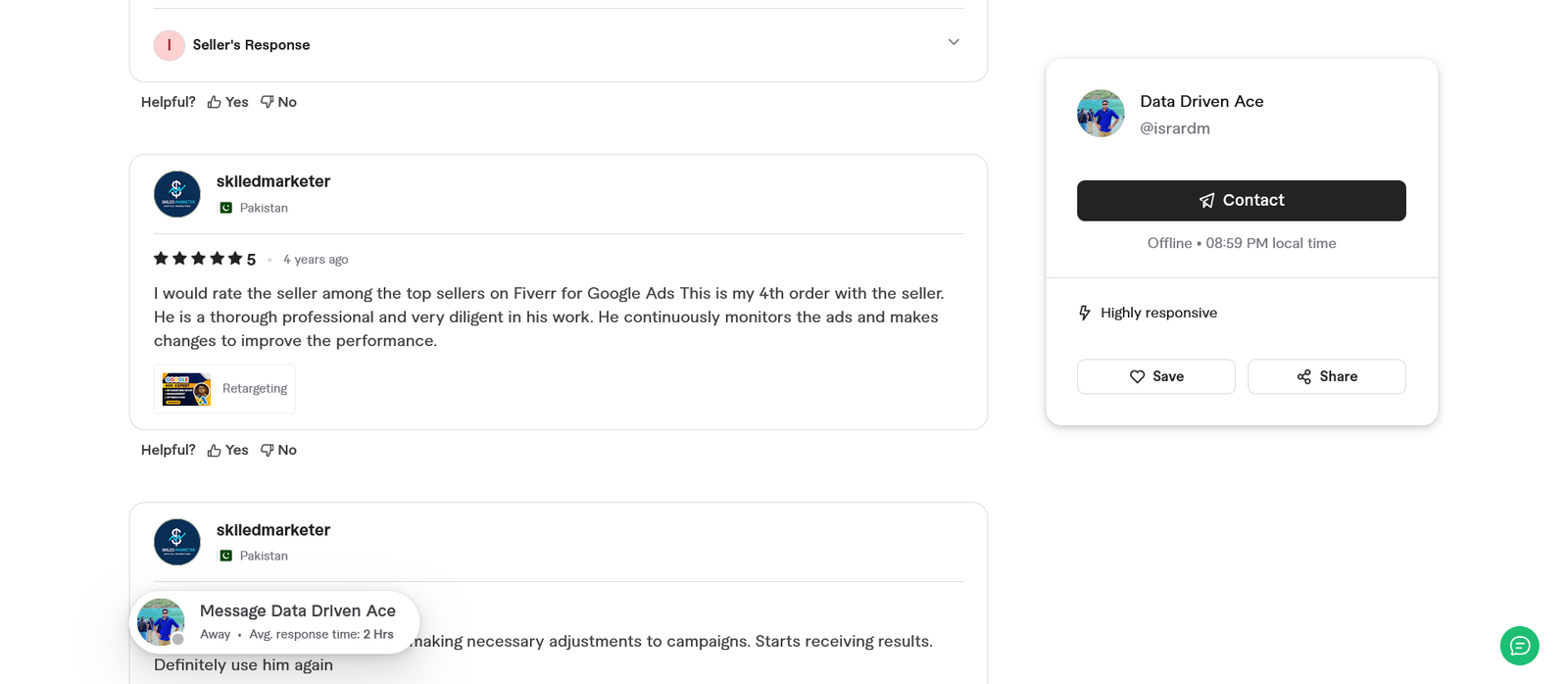Viewport: 1568px width, 684px height.
Task: Click the share icon next to Share label
Action: click(x=1302, y=376)
